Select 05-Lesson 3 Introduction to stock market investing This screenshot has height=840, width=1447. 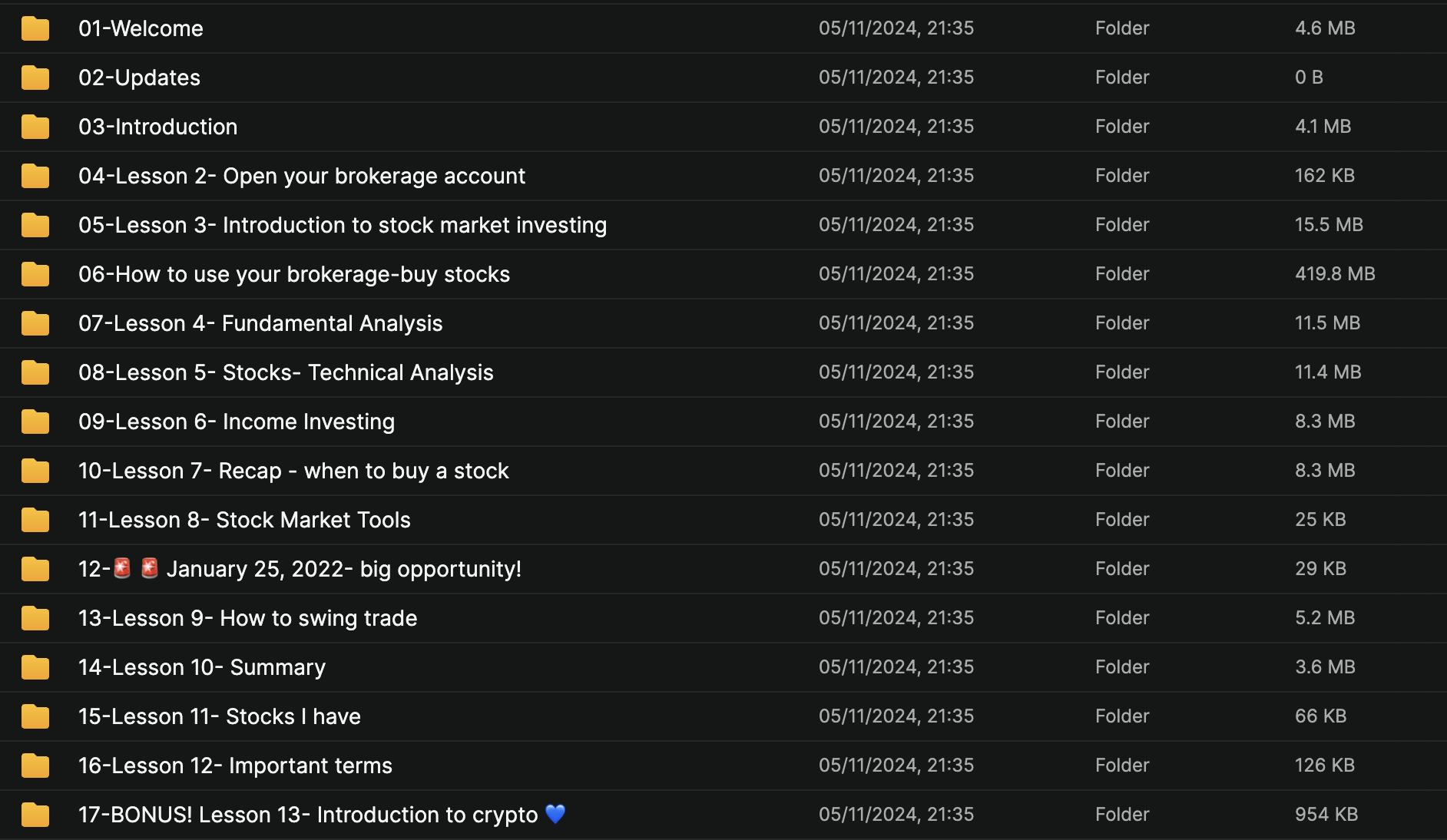coord(342,225)
